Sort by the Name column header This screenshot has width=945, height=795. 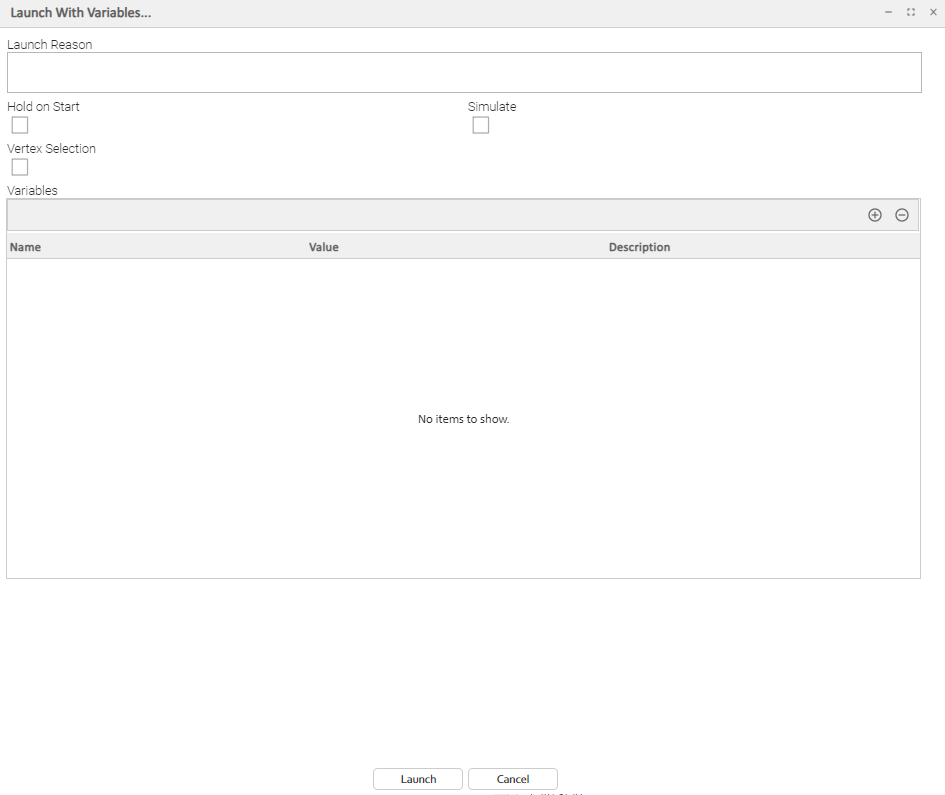[x=26, y=247]
